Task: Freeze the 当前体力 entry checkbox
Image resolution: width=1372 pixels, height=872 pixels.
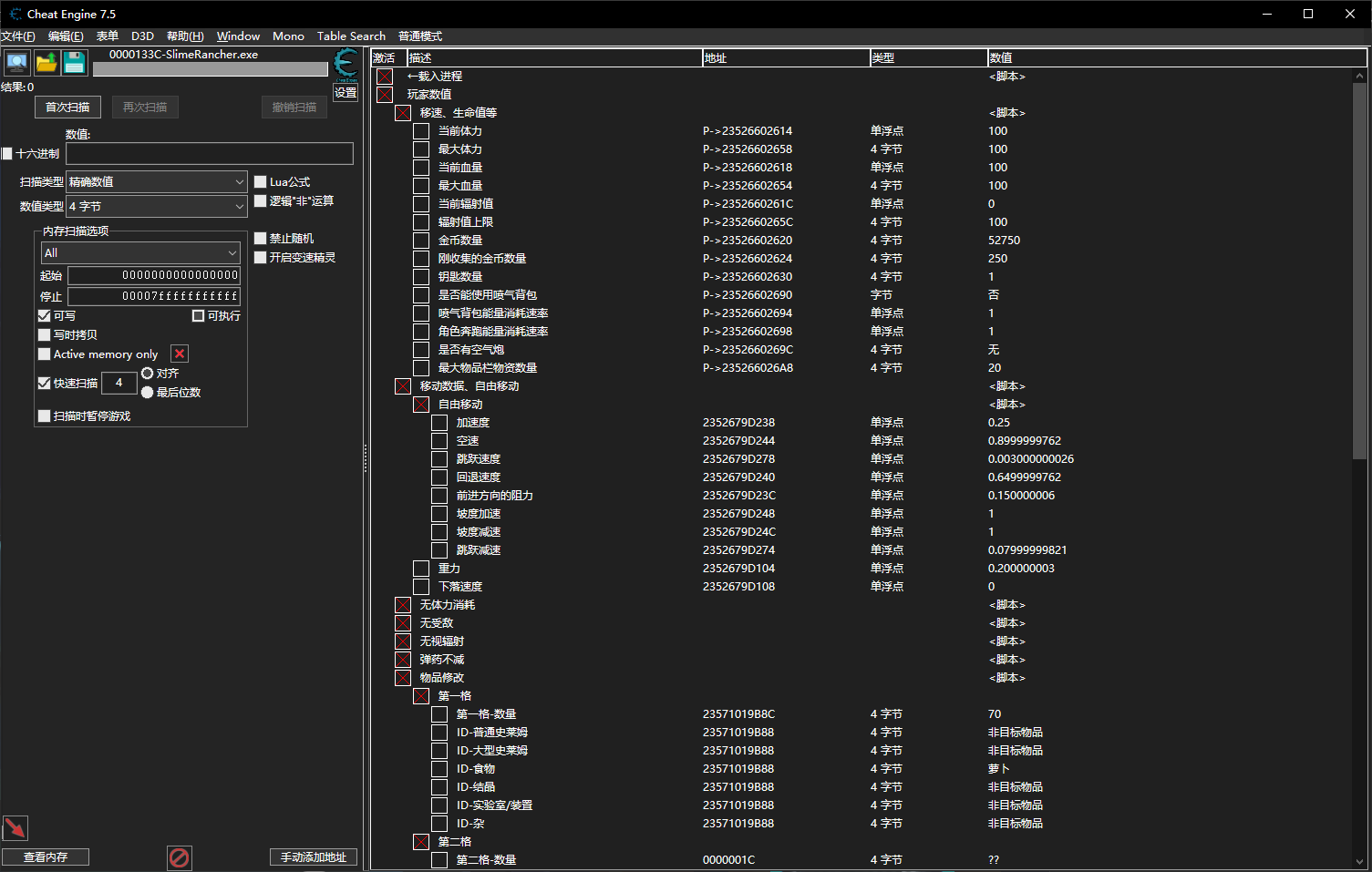Action: pos(421,131)
